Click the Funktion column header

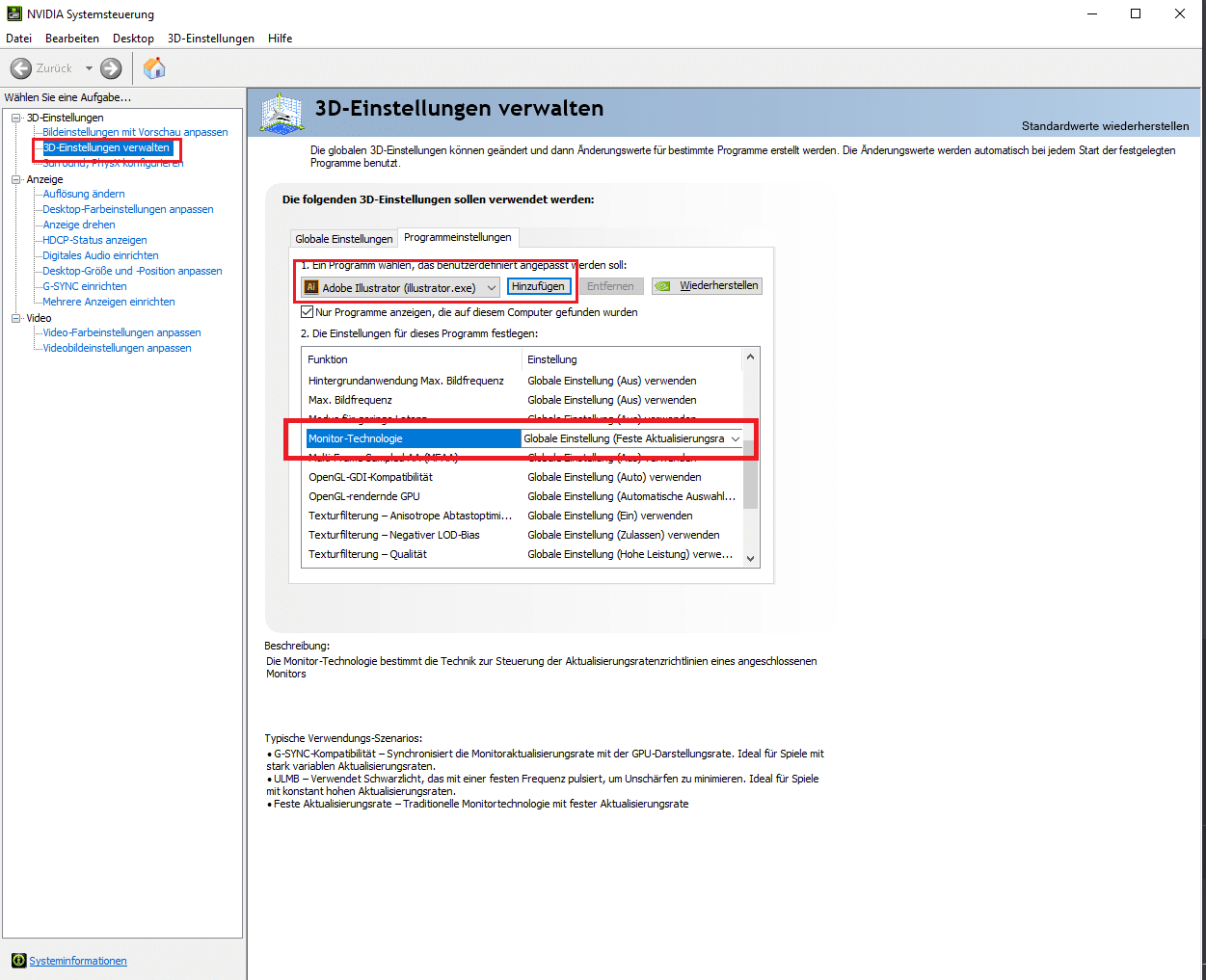[412, 359]
